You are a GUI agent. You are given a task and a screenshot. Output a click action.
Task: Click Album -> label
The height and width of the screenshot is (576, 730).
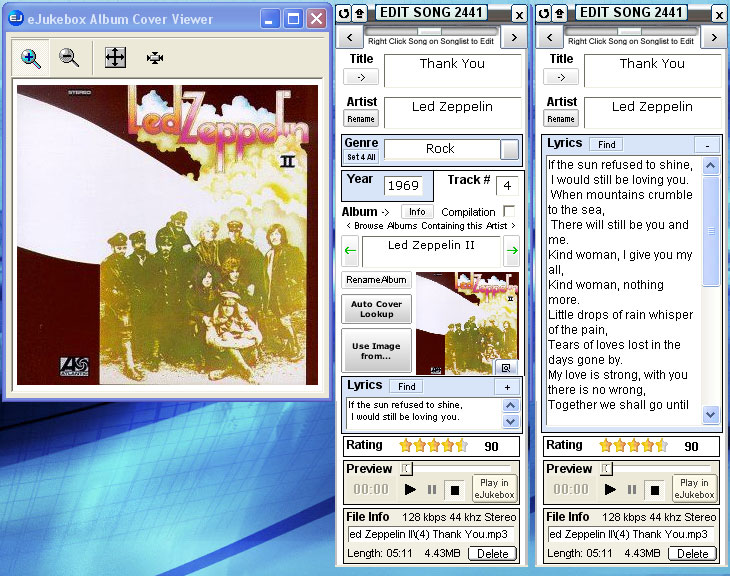coord(365,212)
